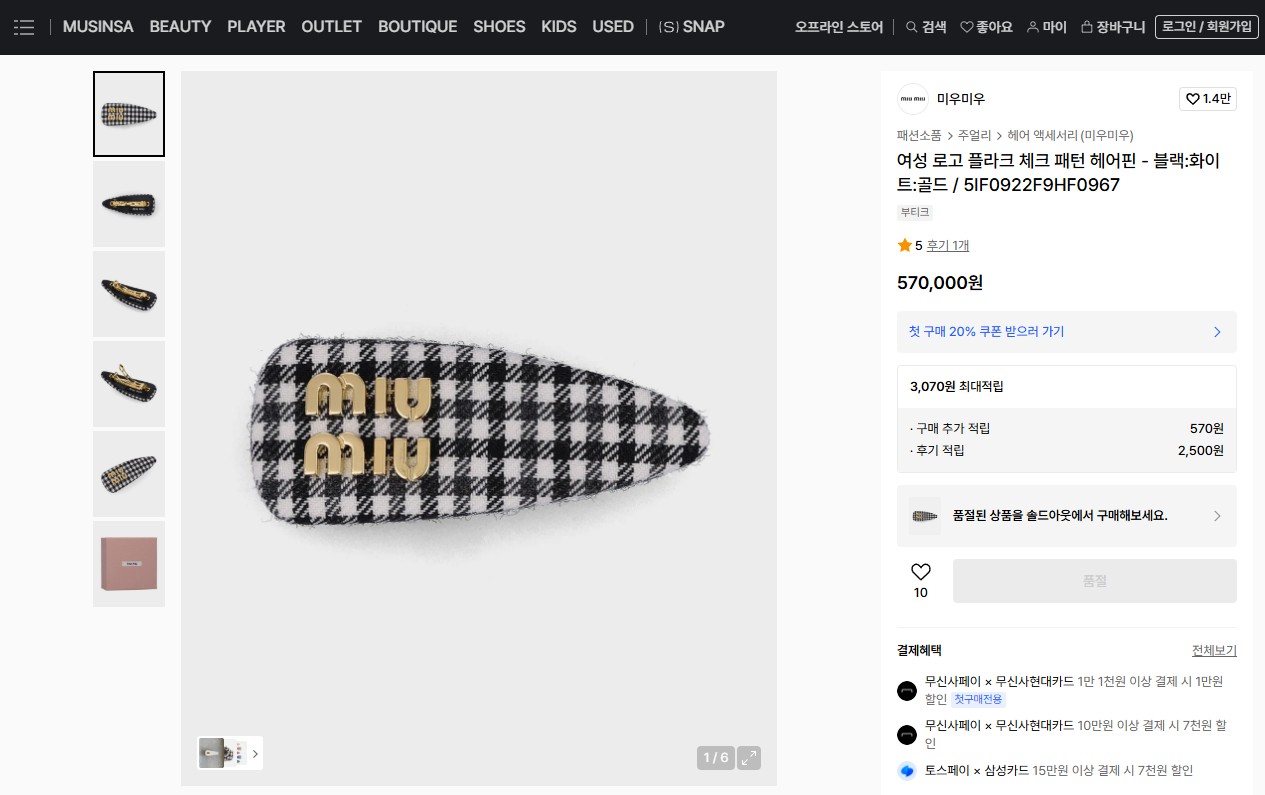The width and height of the screenshot is (1265, 795).
Task: Toggle the header 좋아요 heart
Action: (966, 27)
